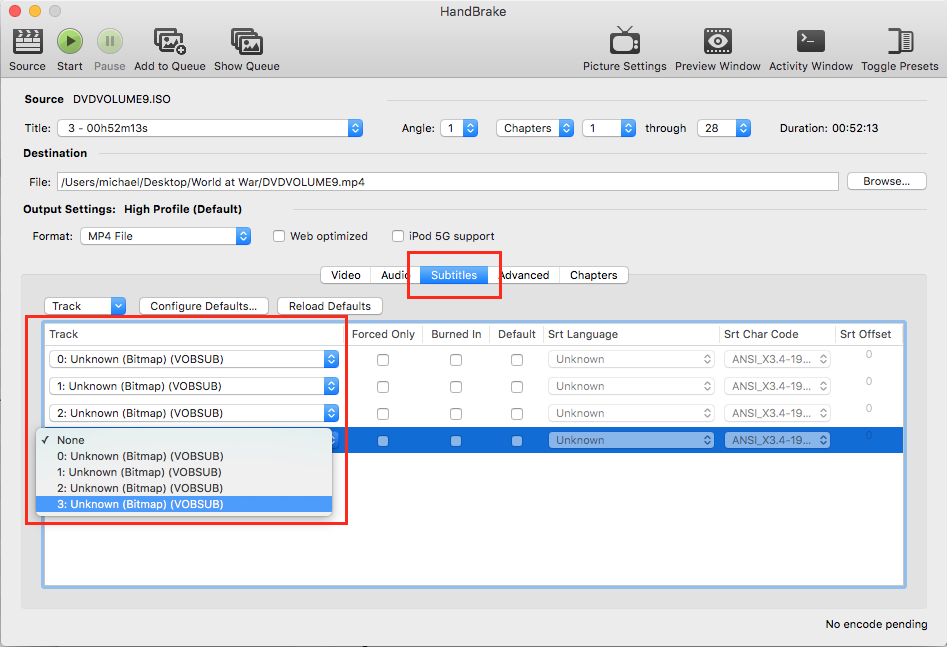
Task: Open track selector for 0: Unknown (Bitmap) row
Action: (x=194, y=359)
